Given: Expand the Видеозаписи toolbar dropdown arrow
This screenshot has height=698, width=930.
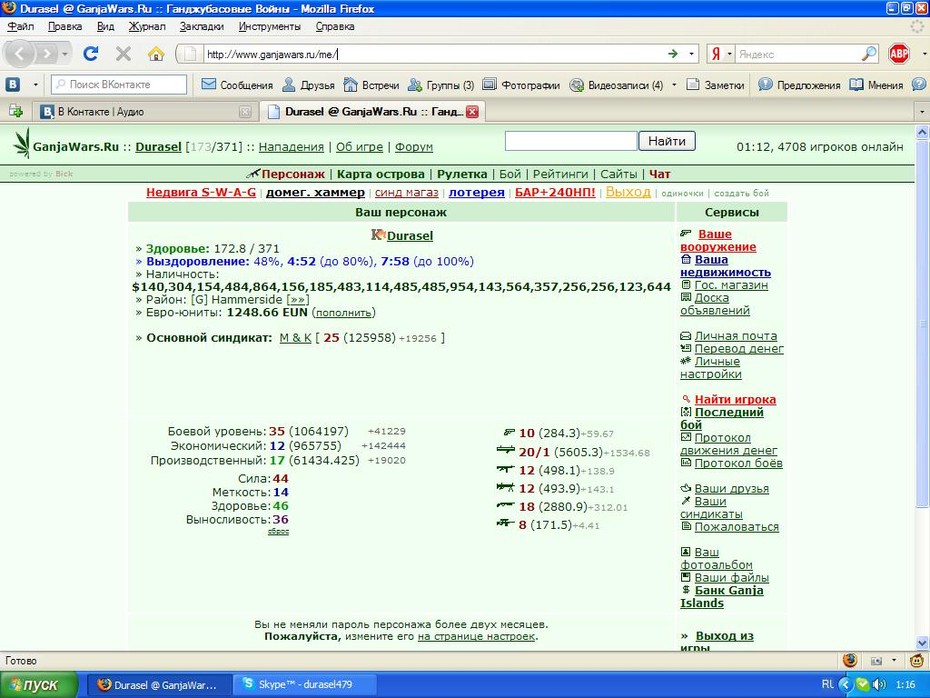Looking at the screenshot, I should [674, 85].
